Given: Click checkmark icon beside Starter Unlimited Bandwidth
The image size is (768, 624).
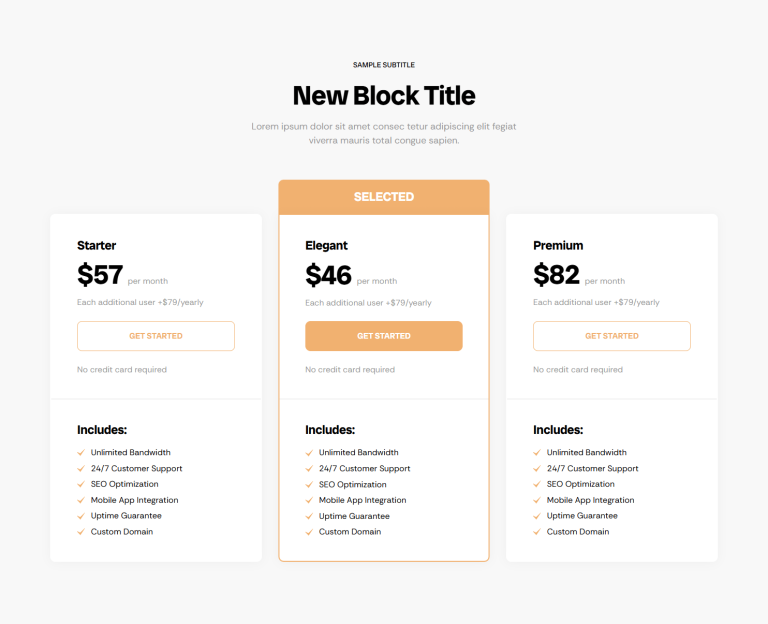Looking at the screenshot, I should [x=81, y=453].
